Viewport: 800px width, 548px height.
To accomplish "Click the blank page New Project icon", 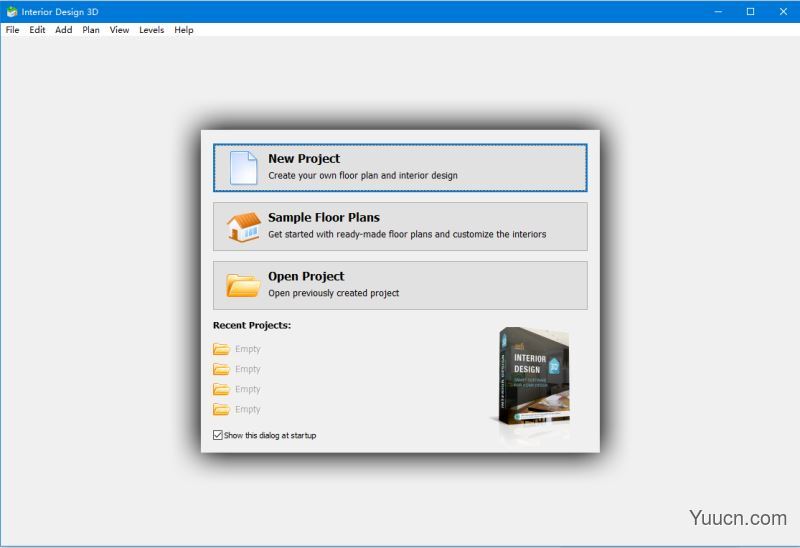I will coord(243,167).
